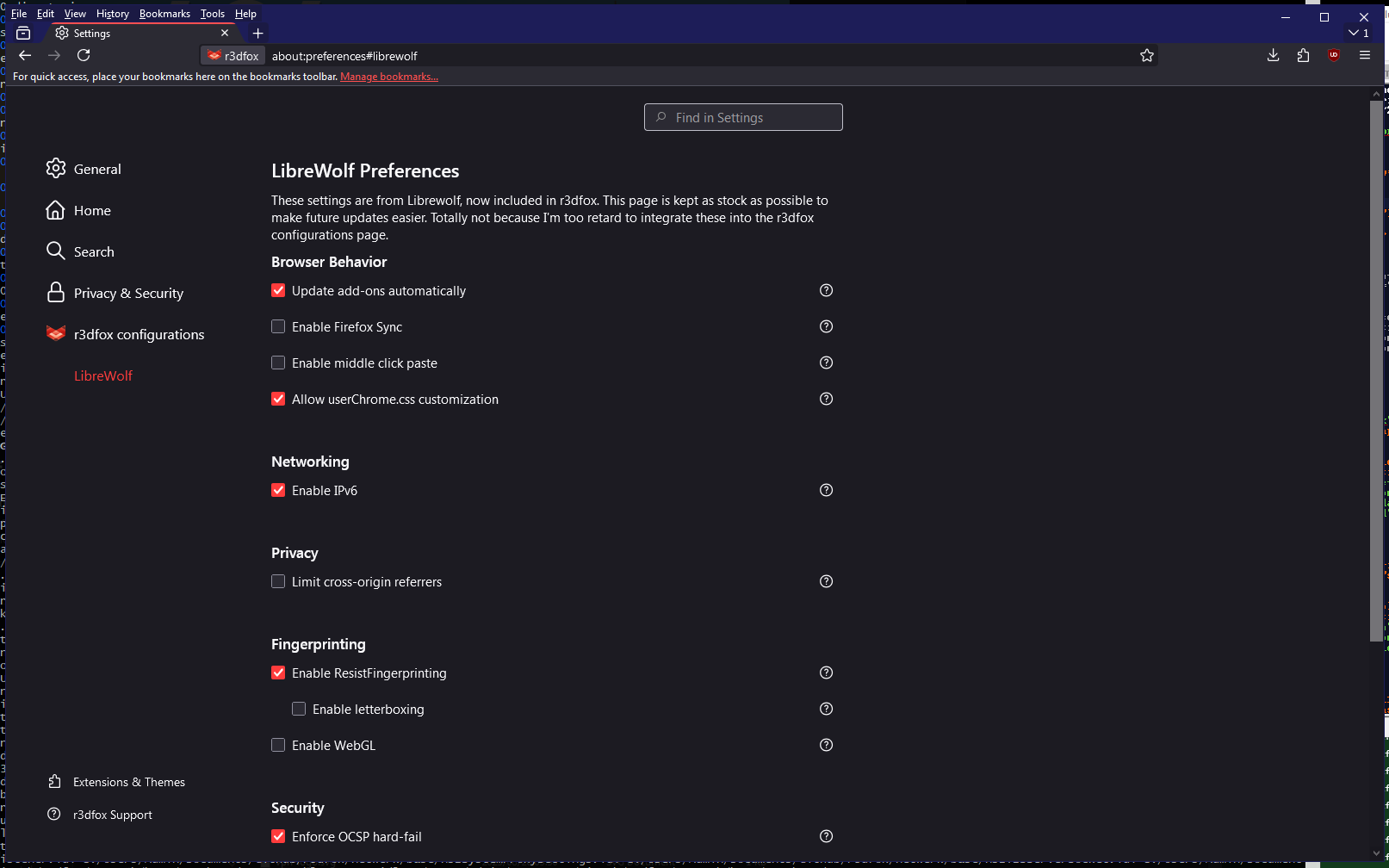Reload the current page
This screenshot has width=1389, height=868.
point(84,55)
